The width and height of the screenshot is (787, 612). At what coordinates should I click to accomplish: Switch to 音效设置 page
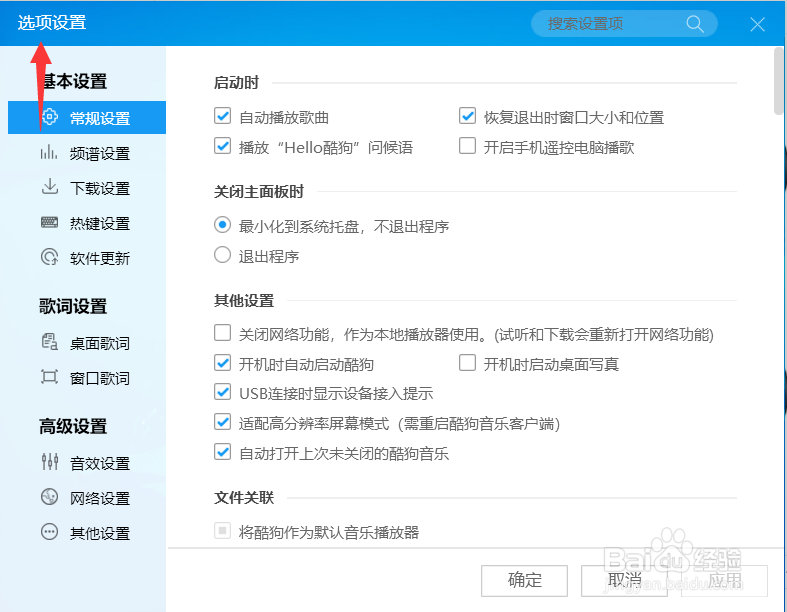(87, 462)
